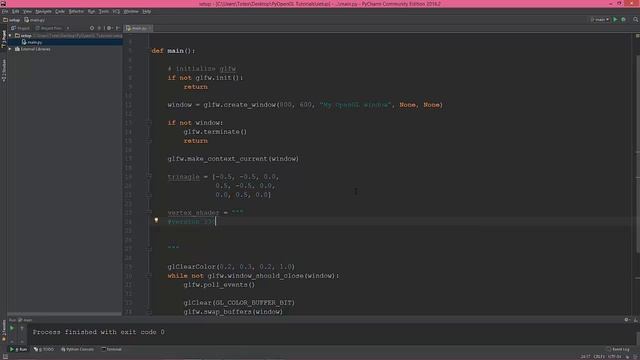Click the intention lightbulb in editor gutter
This screenshot has width=640, height=360.
(x=156, y=220)
